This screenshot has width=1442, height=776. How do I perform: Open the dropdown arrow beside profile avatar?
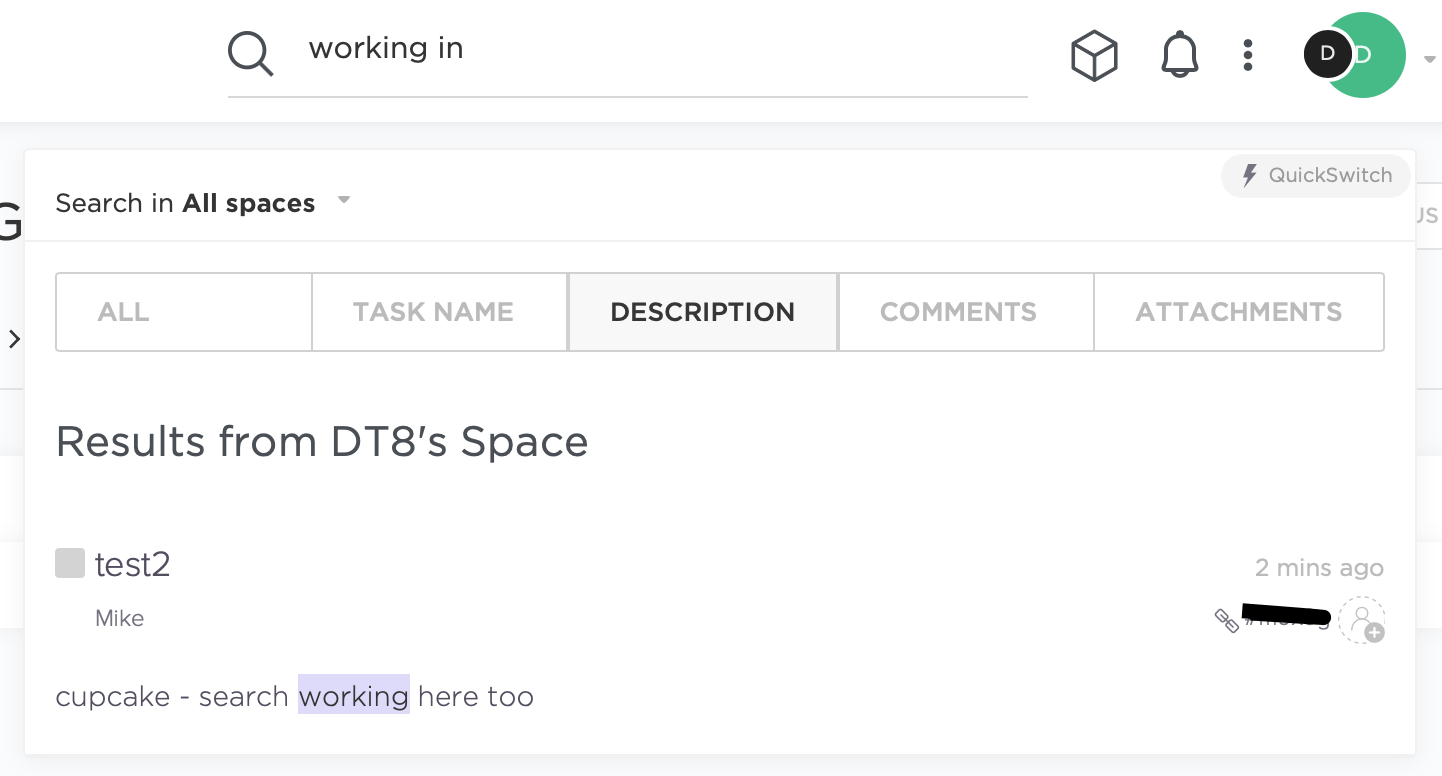click(1428, 59)
